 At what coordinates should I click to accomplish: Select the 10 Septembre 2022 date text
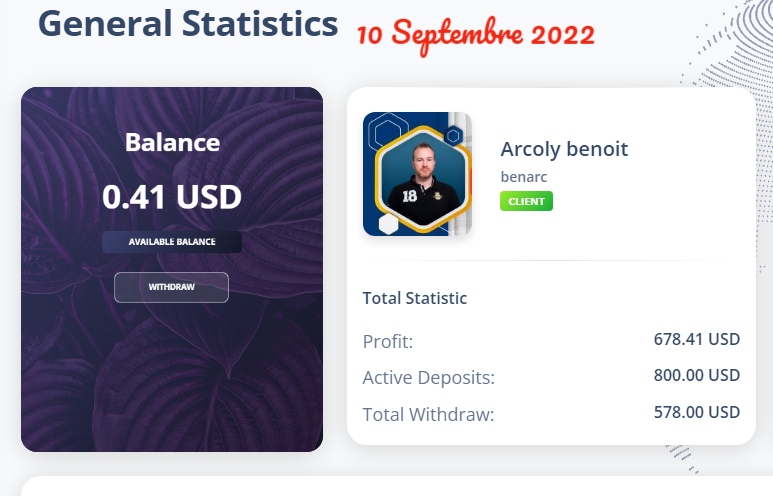[x=476, y=35]
